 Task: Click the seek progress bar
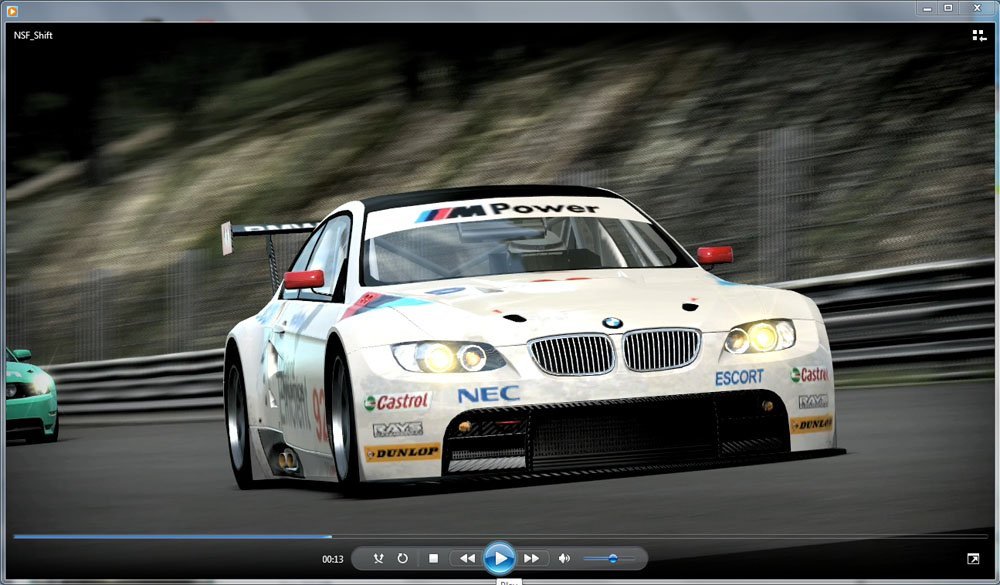500,537
